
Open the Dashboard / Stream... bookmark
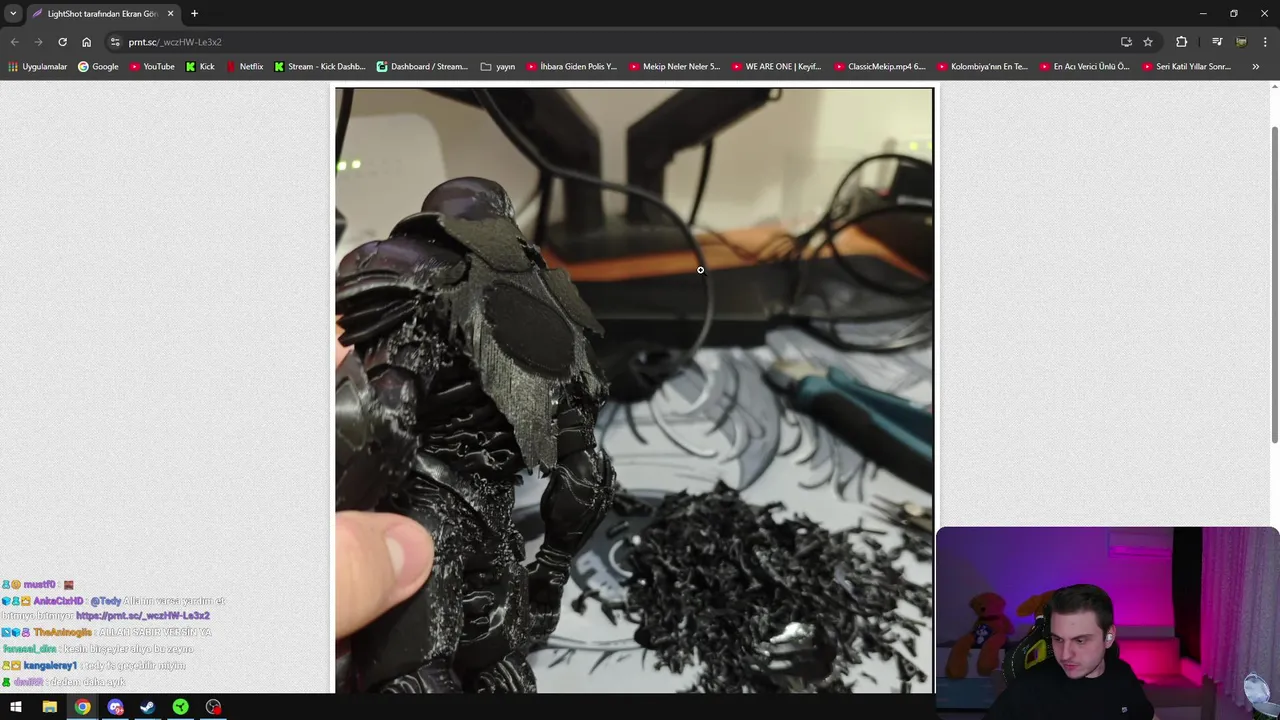(x=422, y=67)
